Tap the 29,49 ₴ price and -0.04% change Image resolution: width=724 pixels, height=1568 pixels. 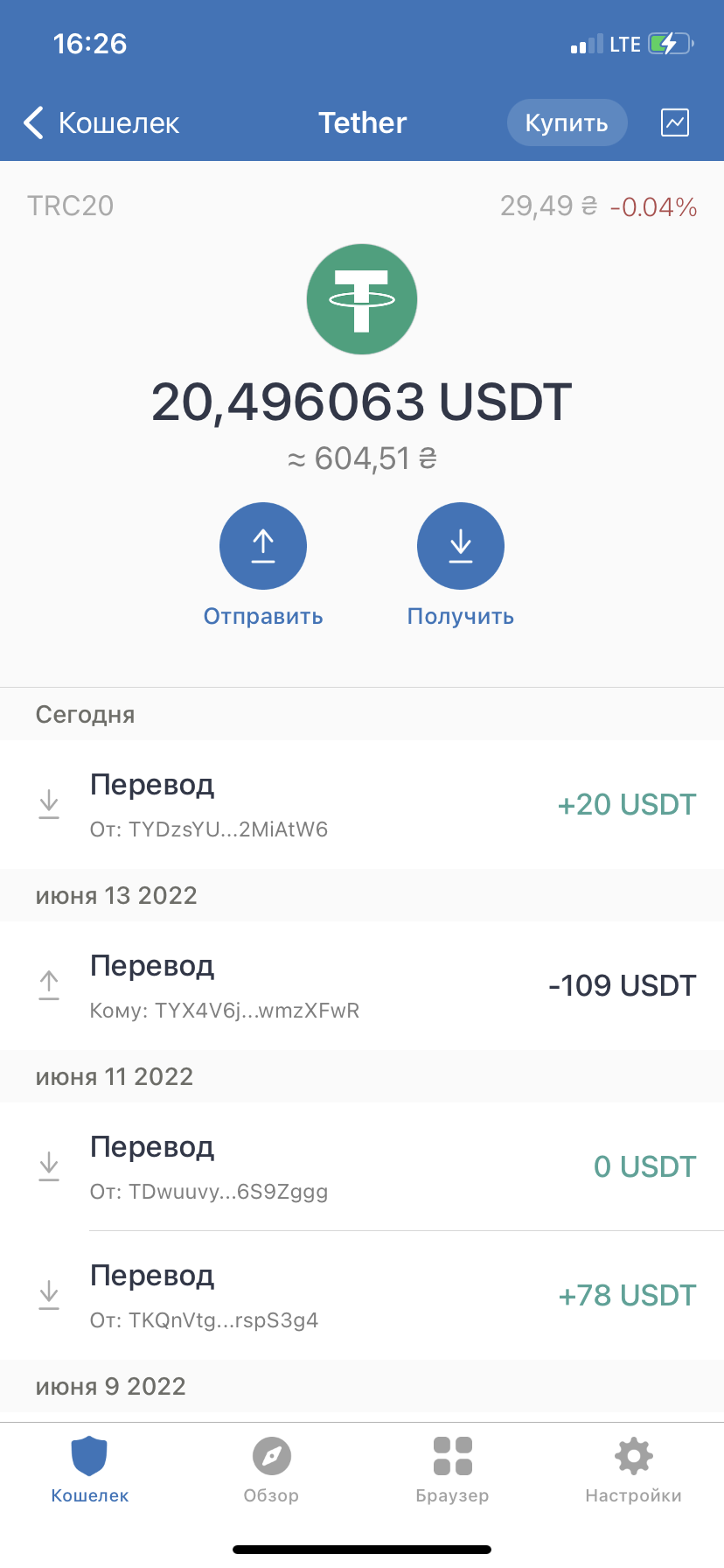(599, 206)
